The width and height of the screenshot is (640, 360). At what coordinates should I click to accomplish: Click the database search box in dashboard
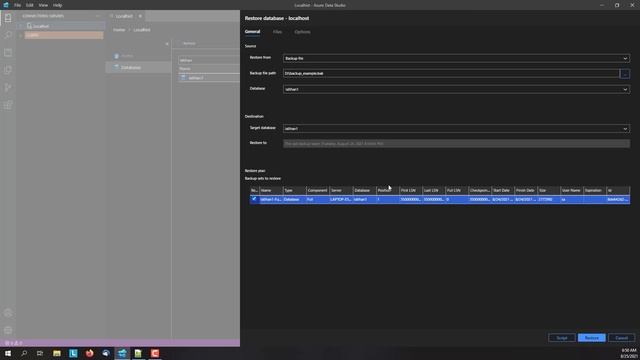pyautogui.click(x=209, y=60)
